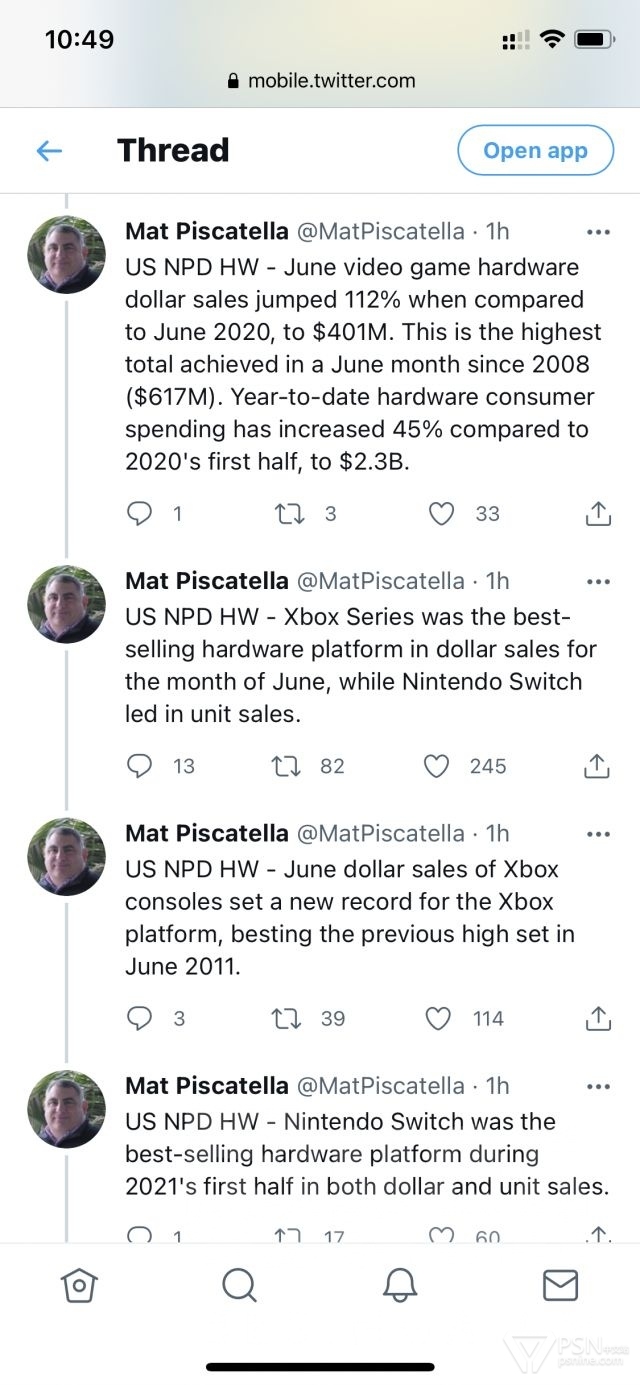This screenshot has width=640, height=1385.
Task: Reply to the $401M June hardware tweet
Action: coord(138,514)
